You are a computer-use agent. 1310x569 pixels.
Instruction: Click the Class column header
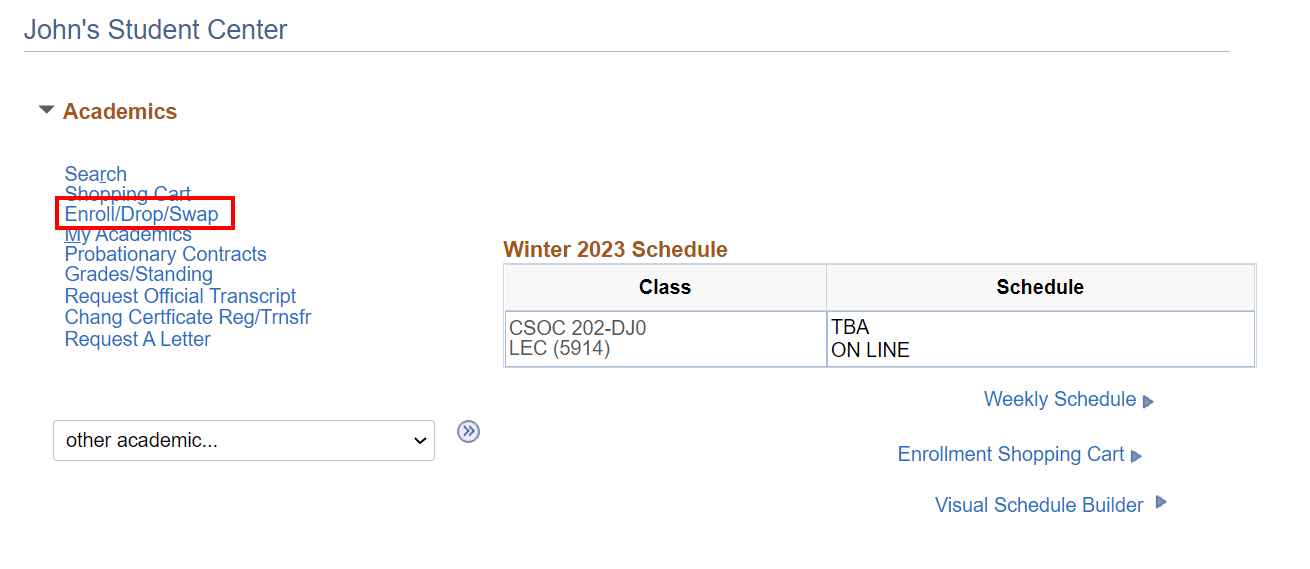(x=665, y=287)
